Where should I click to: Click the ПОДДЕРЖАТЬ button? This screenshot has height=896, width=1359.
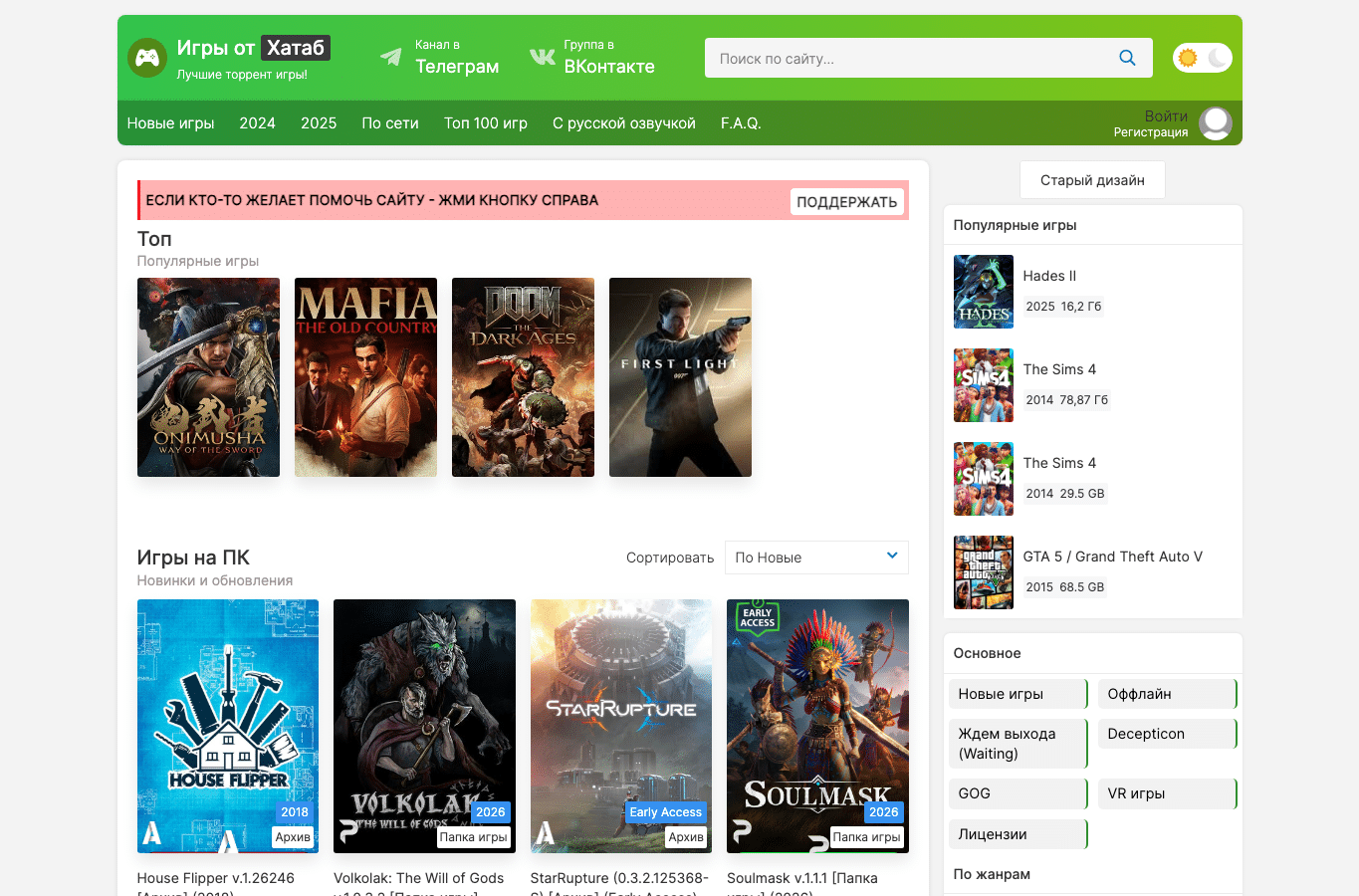point(847,201)
